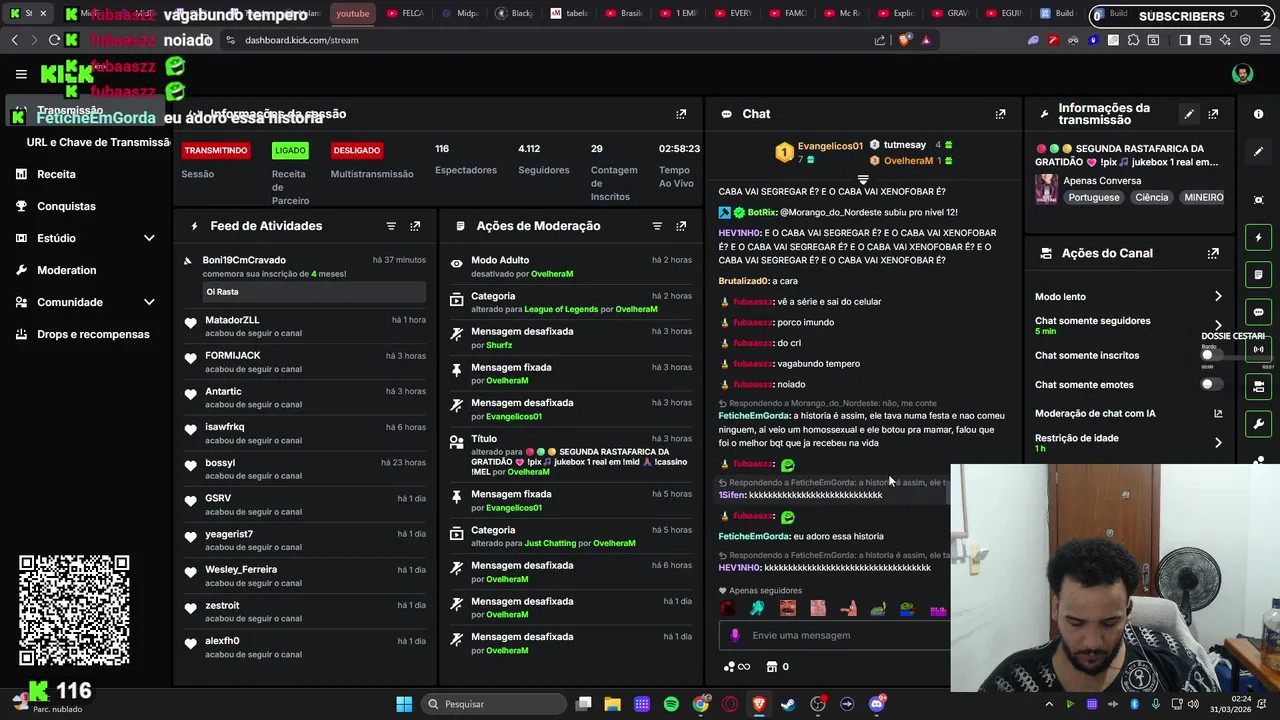This screenshot has height=720, width=1280.
Task: Click the LIGADO partner revenue badge
Action: [290, 150]
